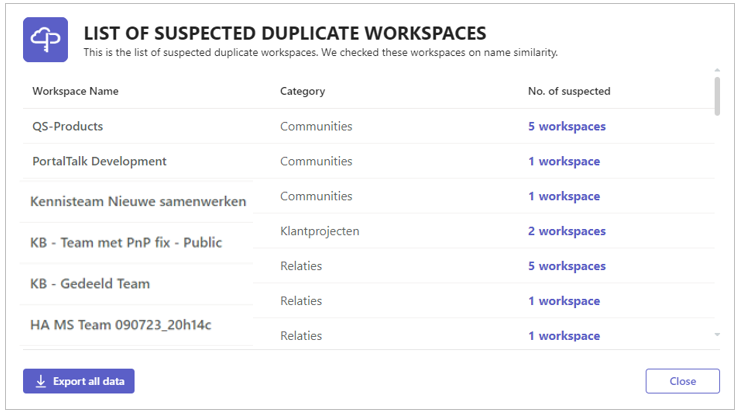
Task: Select Kennisteam Nieuwe samenwerken workspace
Action: (x=138, y=201)
